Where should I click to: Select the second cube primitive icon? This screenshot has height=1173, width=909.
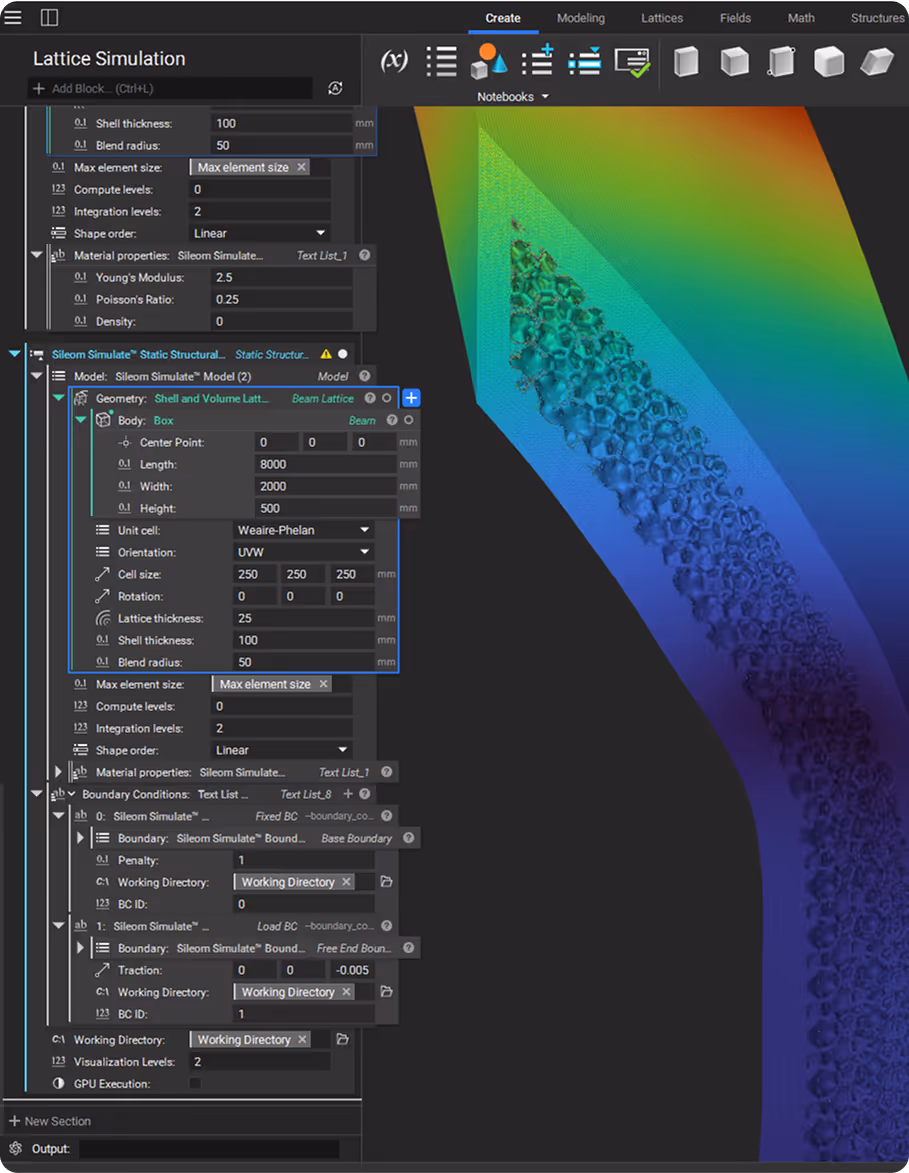[734, 61]
